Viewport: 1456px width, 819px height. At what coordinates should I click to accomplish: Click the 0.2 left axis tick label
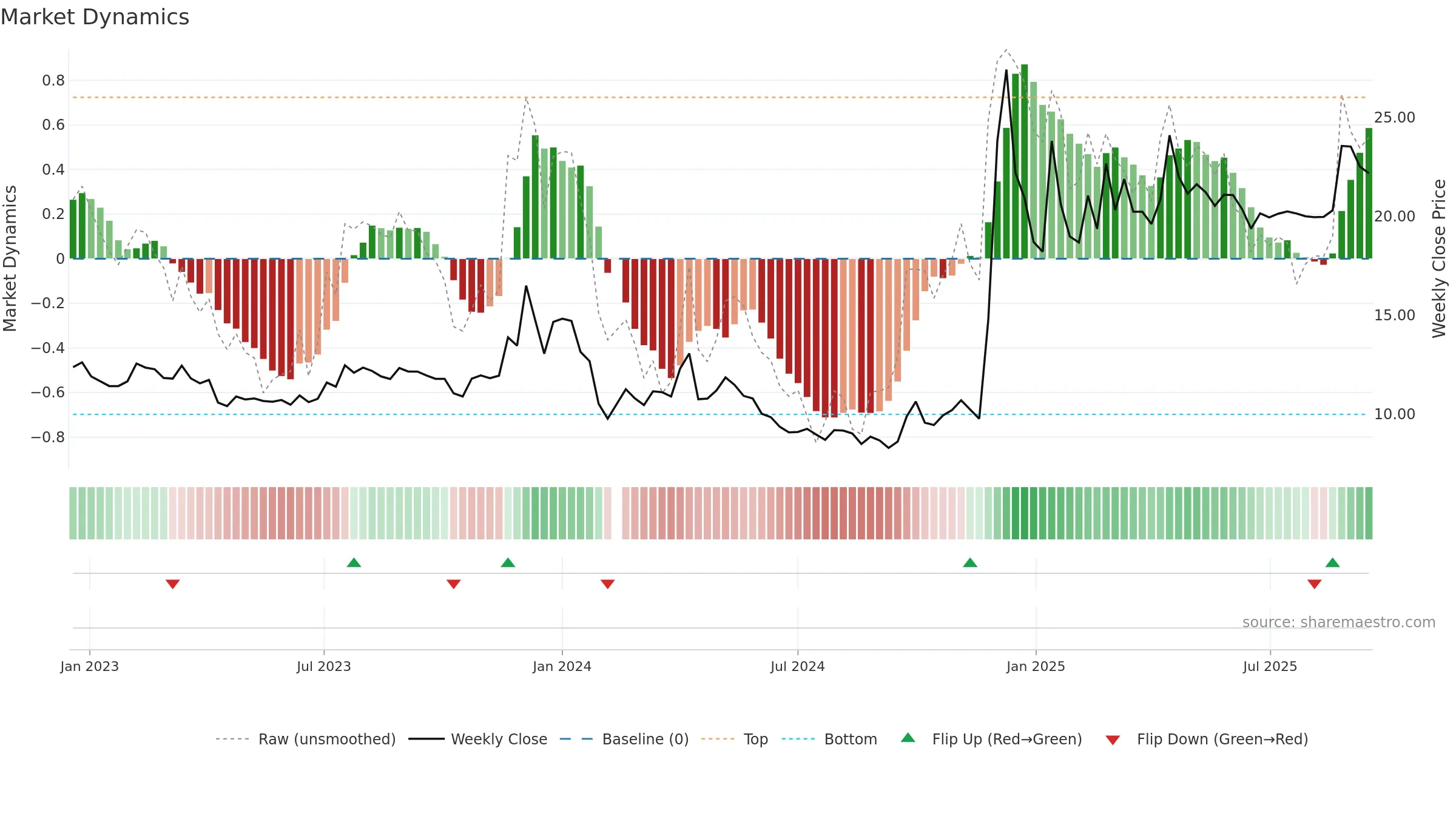pos(53,214)
